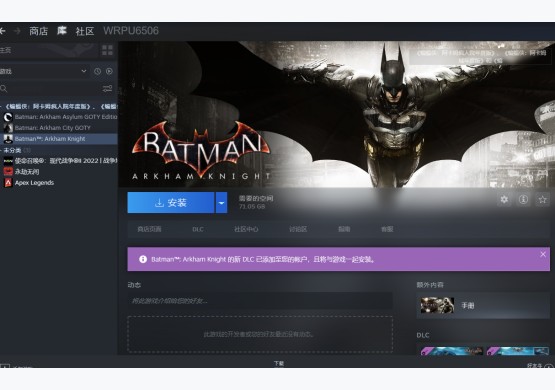Viewport: 555px width, 390px height.
Task: Select Batman™: Arkham Knight in list
Action: (58, 139)
